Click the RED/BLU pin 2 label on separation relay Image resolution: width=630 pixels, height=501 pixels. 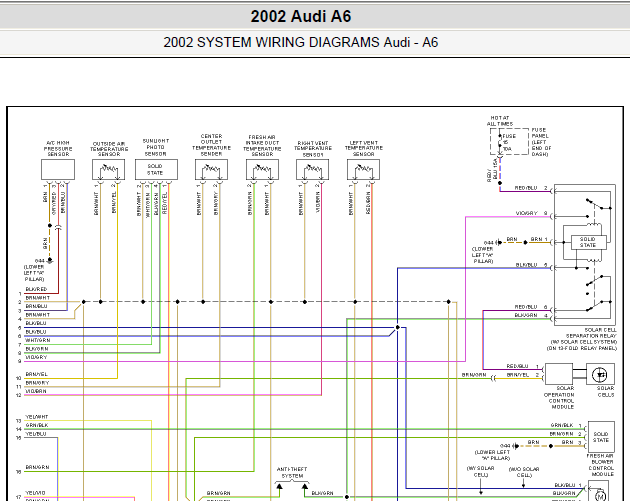[526, 188]
